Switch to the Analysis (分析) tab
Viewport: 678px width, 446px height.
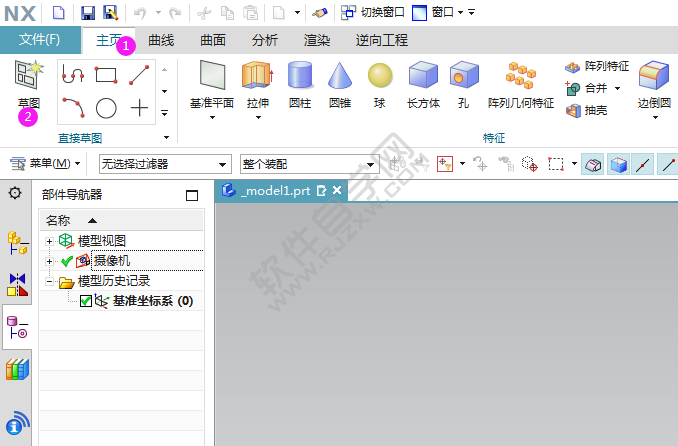tap(265, 40)
